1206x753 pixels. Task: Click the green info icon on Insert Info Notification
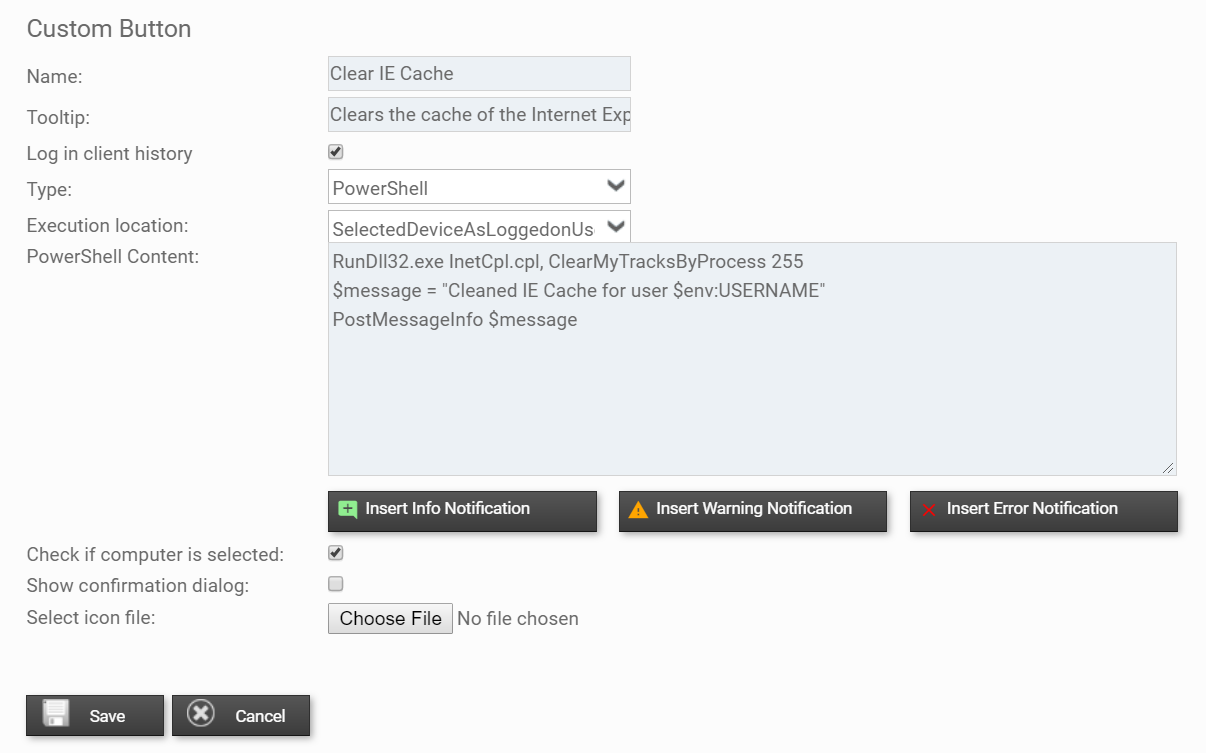click(x=347, y=510)
